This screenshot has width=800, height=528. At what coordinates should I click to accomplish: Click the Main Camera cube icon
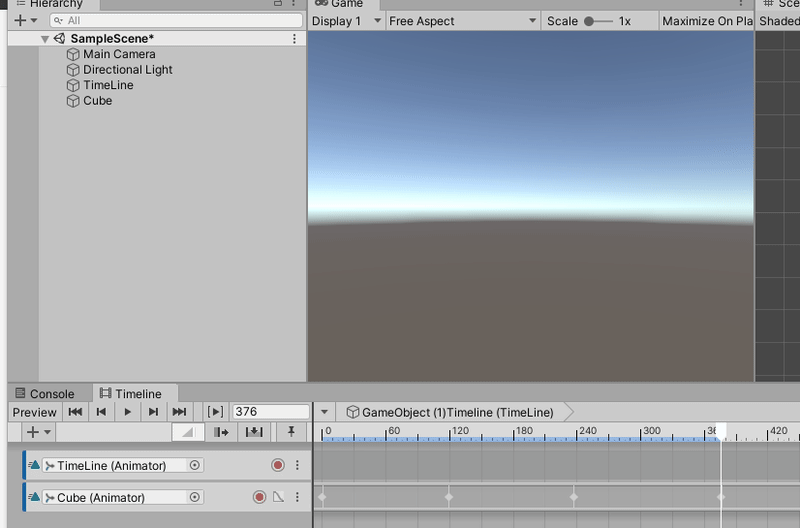tap(73, 54)
